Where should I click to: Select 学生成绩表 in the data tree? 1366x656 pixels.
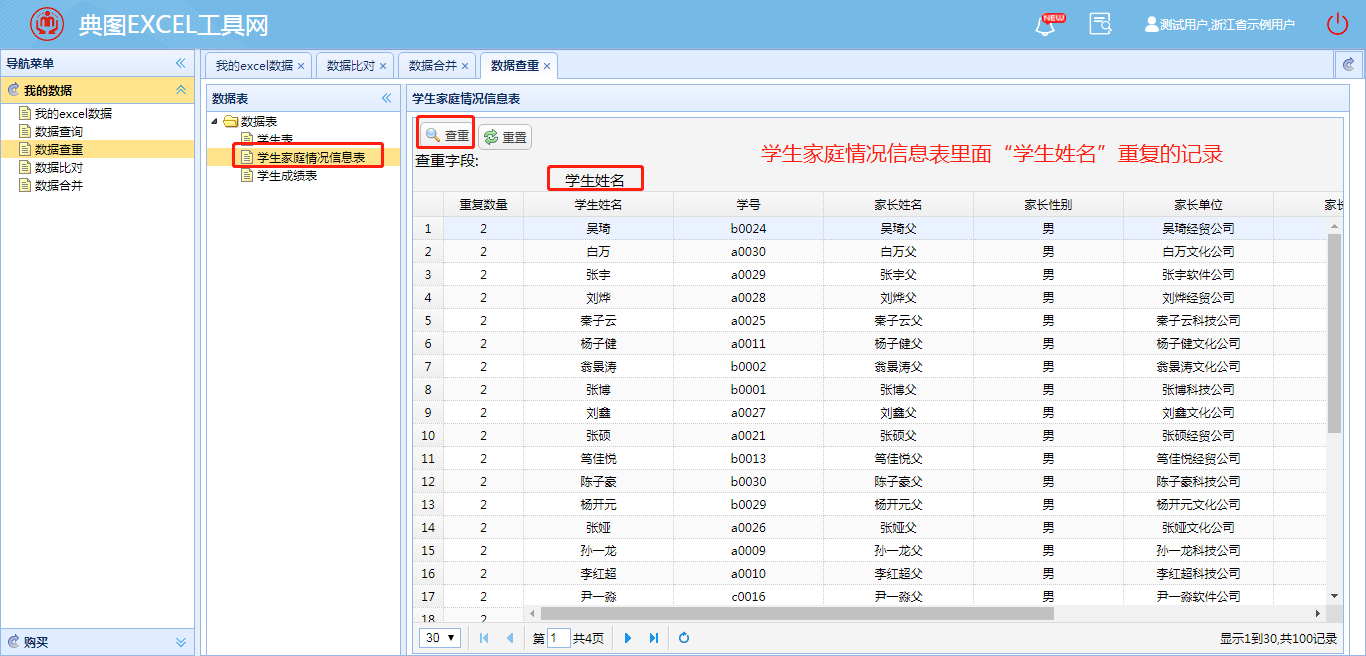click(287, 176)
